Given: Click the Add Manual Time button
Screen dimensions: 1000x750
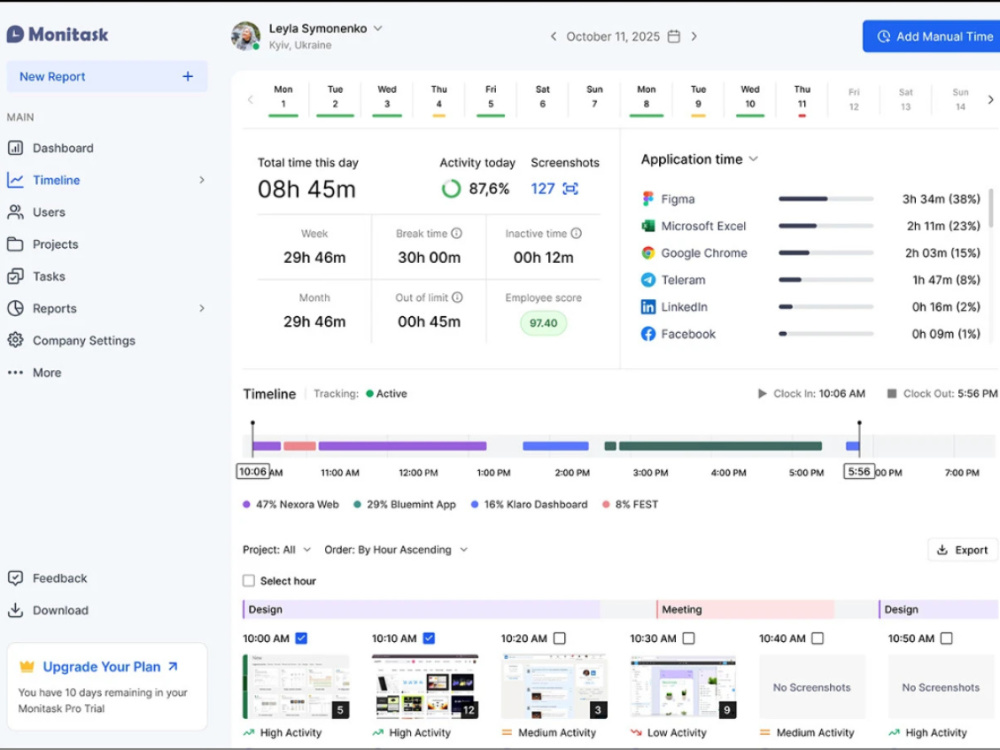Looking at the screenshot, I should [932, 36].
